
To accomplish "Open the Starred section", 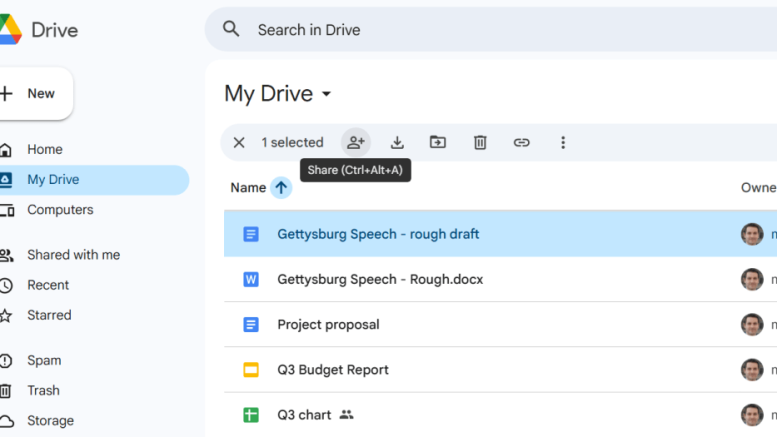I will click(x=49, y=315).
